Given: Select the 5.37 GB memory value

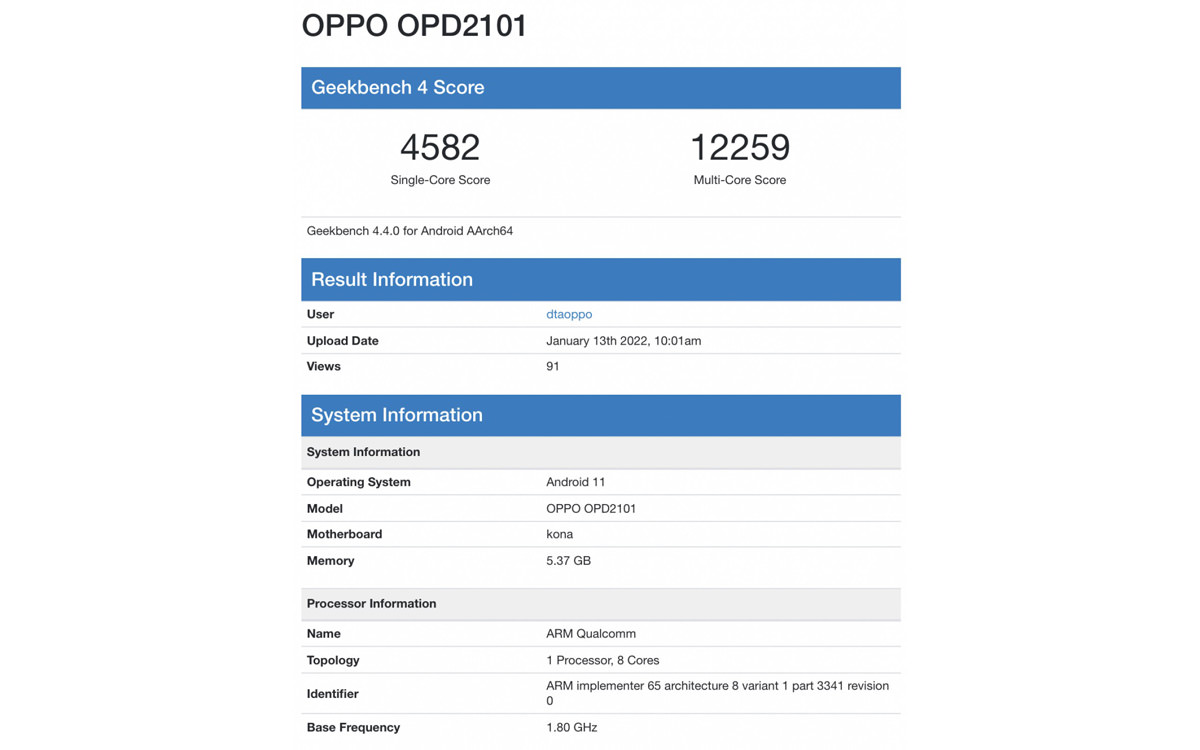Looking at the screenshot, I should tap(569, 561).
